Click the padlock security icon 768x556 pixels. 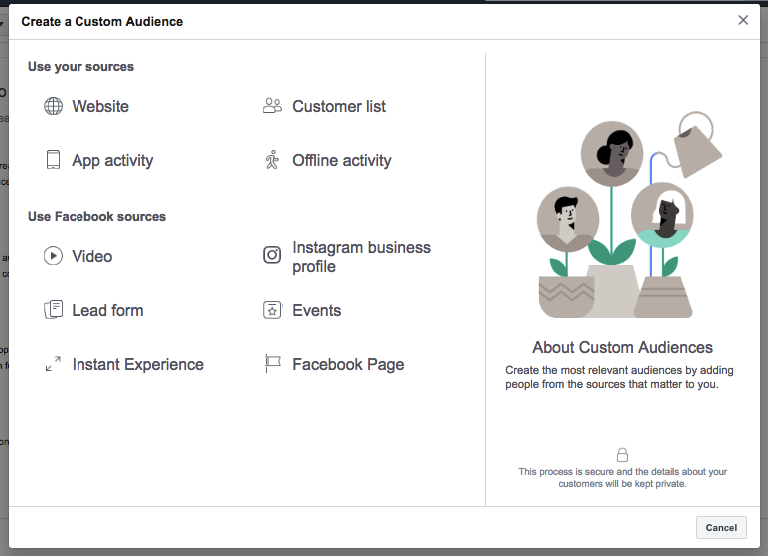tap(622, 455)
